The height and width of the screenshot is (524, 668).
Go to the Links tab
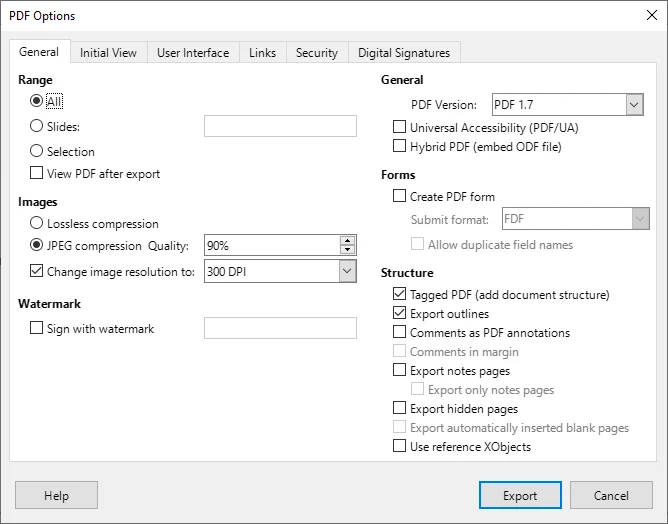(x=262, y=53)
